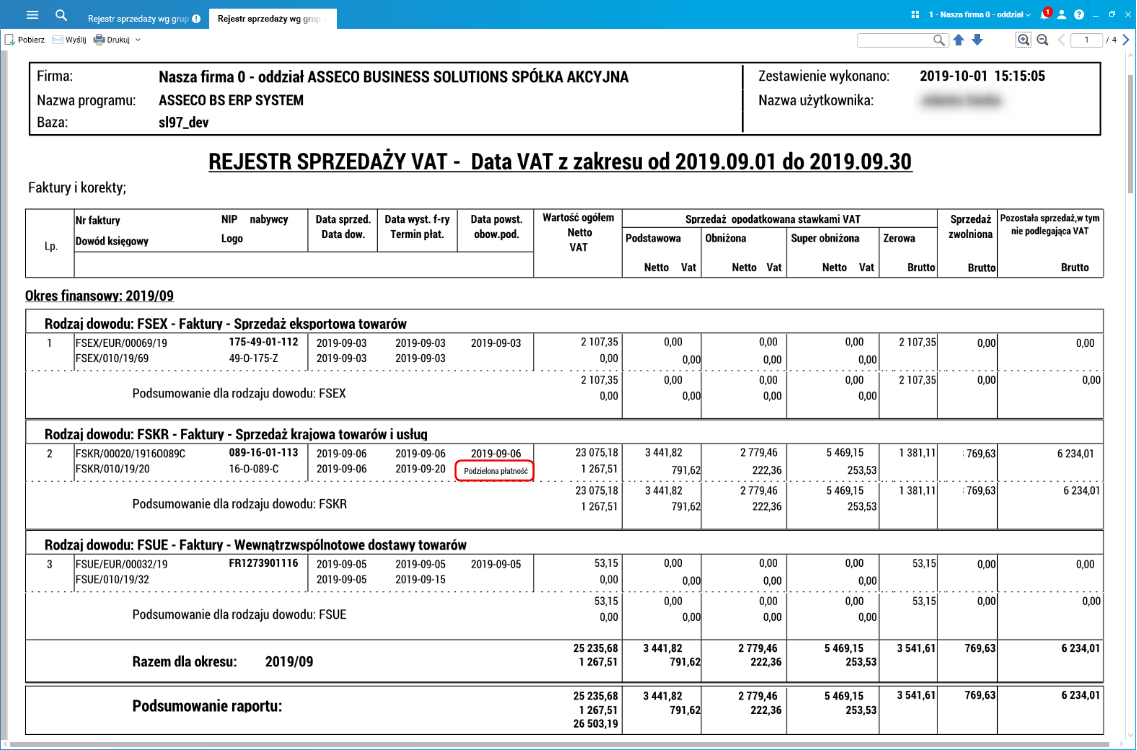Click invoice number FSUE/EUR/00032/19
The width and height of the screenshot is (1137, 750).
click(x=121, y=564)
